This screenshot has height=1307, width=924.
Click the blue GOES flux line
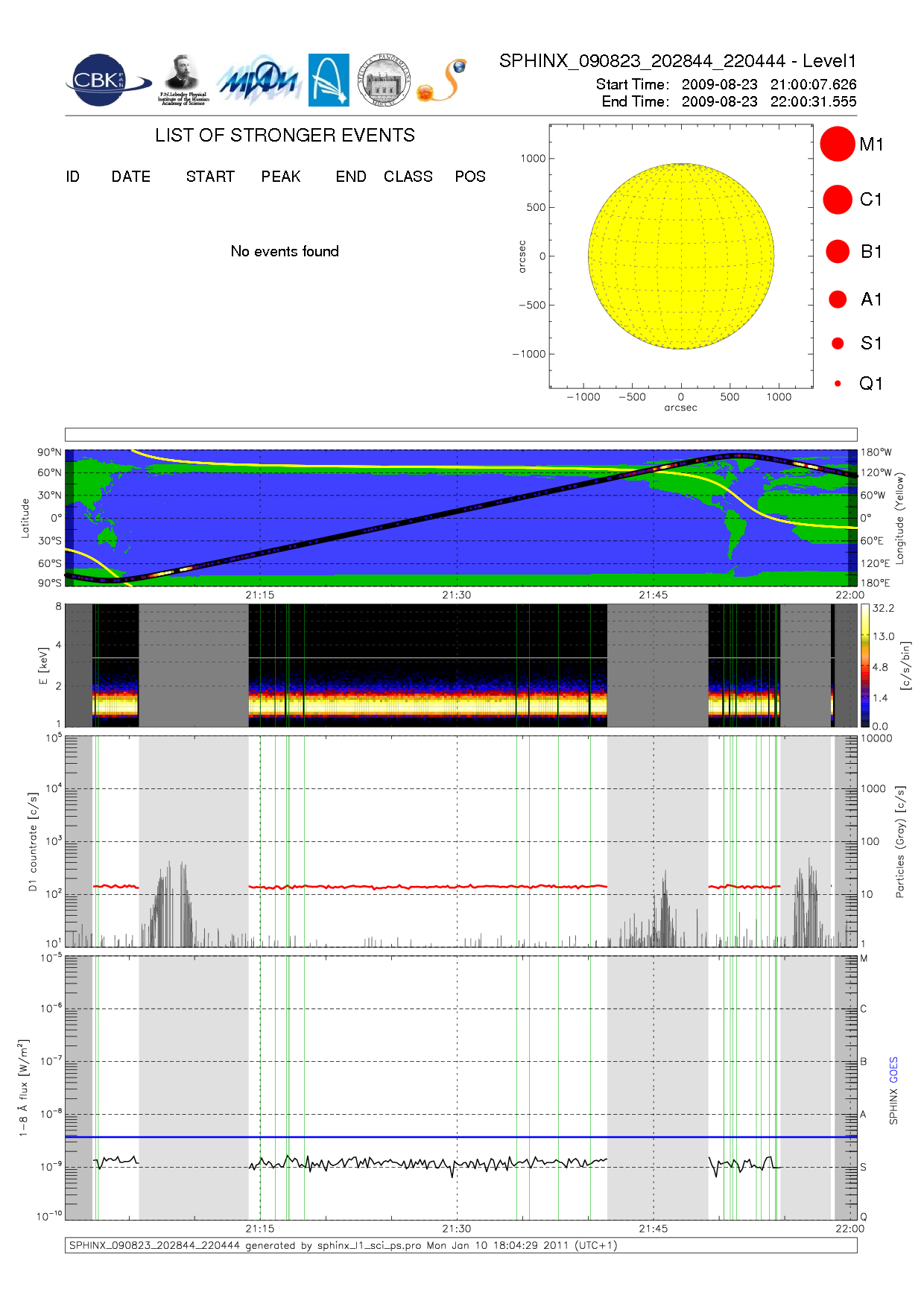(x=447, y=1137)
